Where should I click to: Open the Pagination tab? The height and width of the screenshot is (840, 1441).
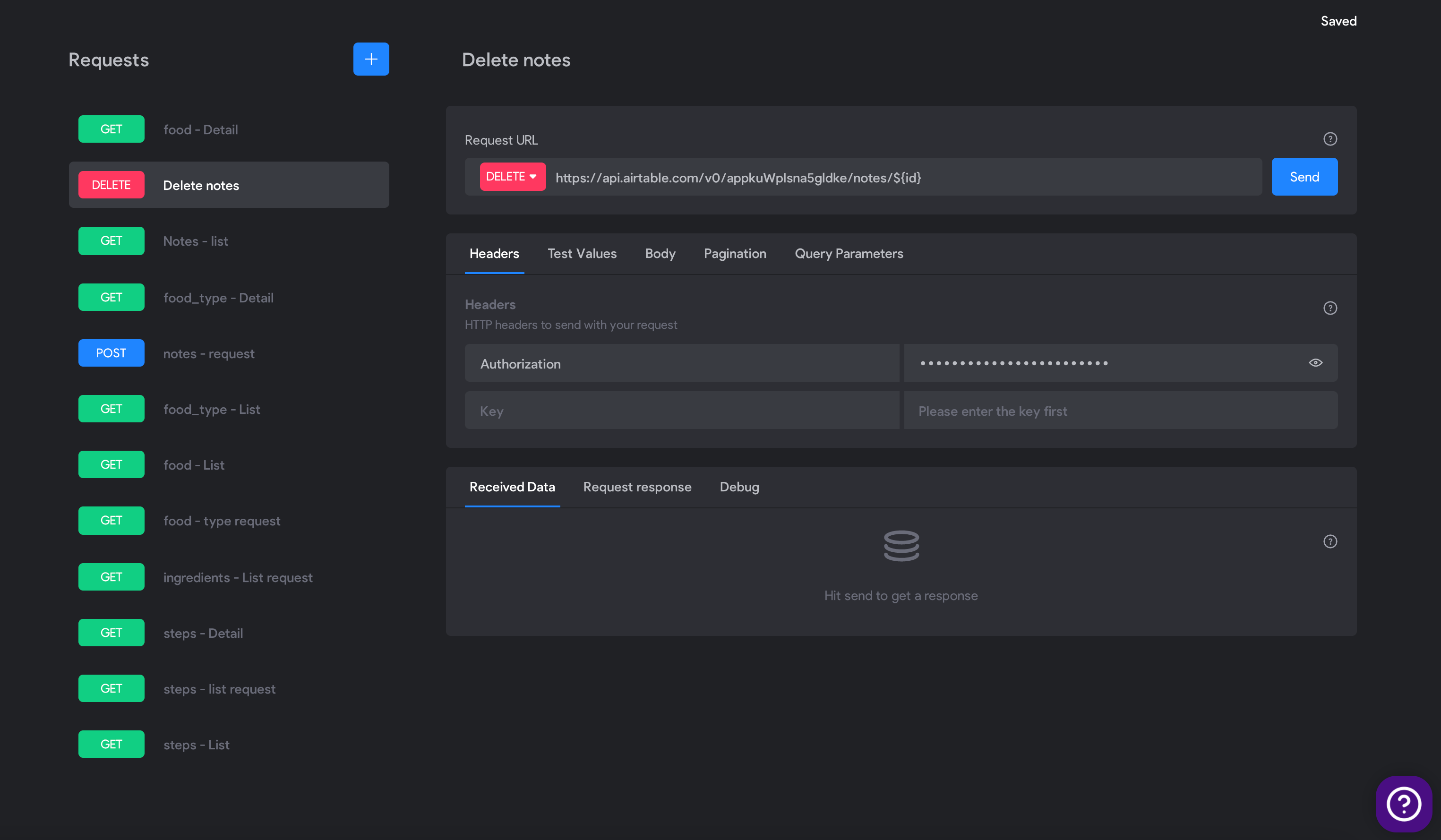point(735,253)
